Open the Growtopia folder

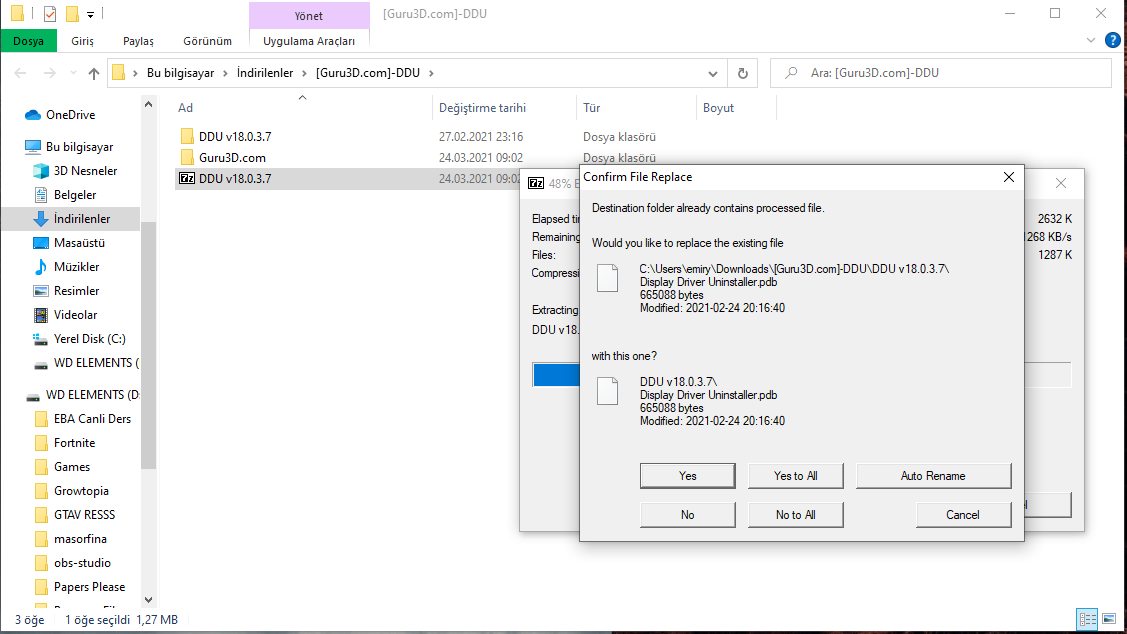[81, 491]
